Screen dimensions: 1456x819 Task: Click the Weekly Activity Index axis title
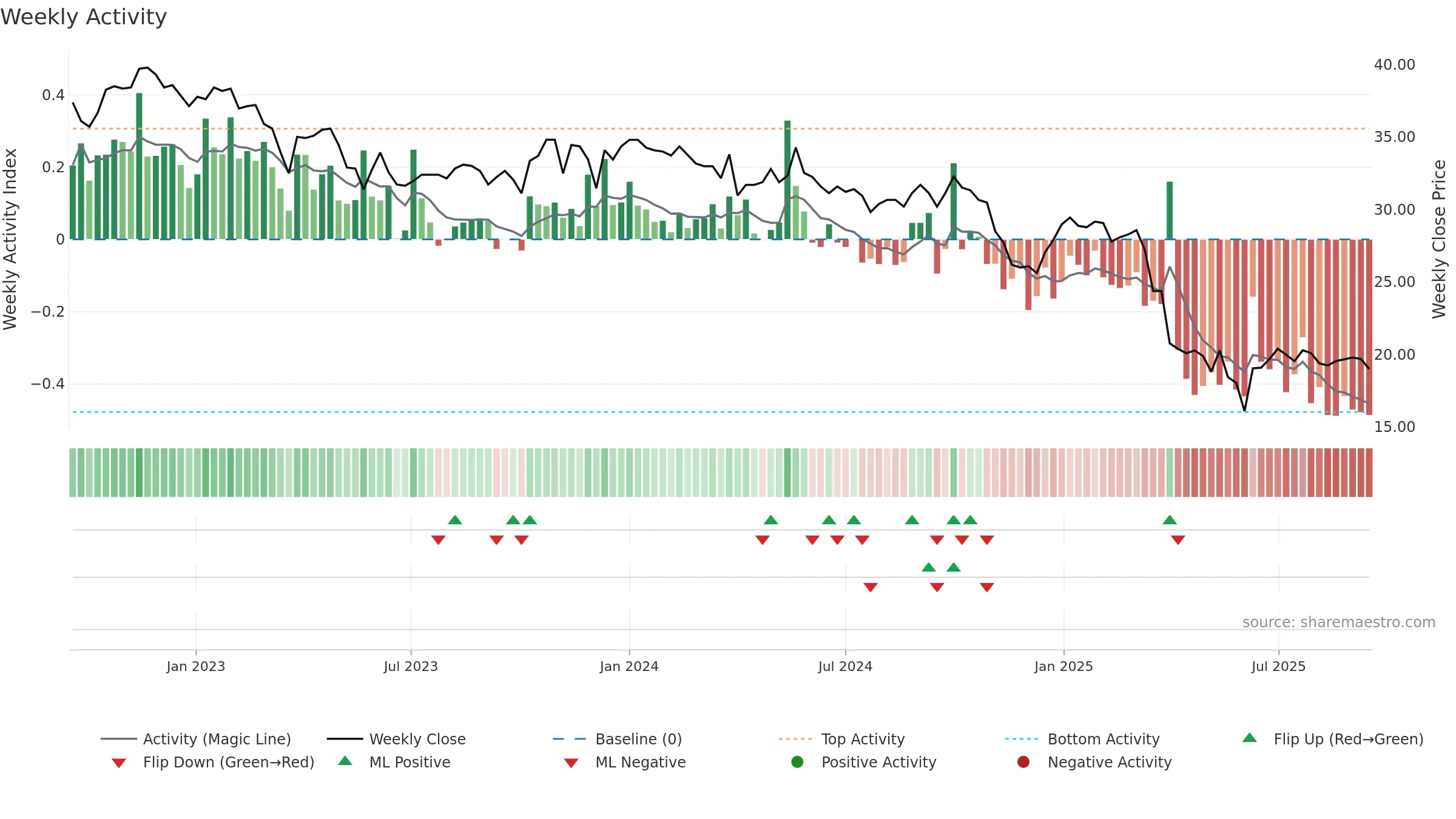coord(10,239)
